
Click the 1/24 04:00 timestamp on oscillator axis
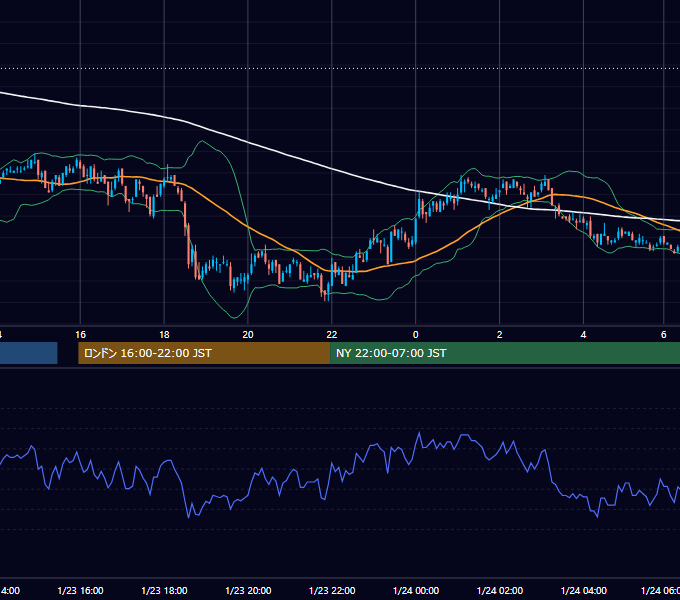(584, 590)
